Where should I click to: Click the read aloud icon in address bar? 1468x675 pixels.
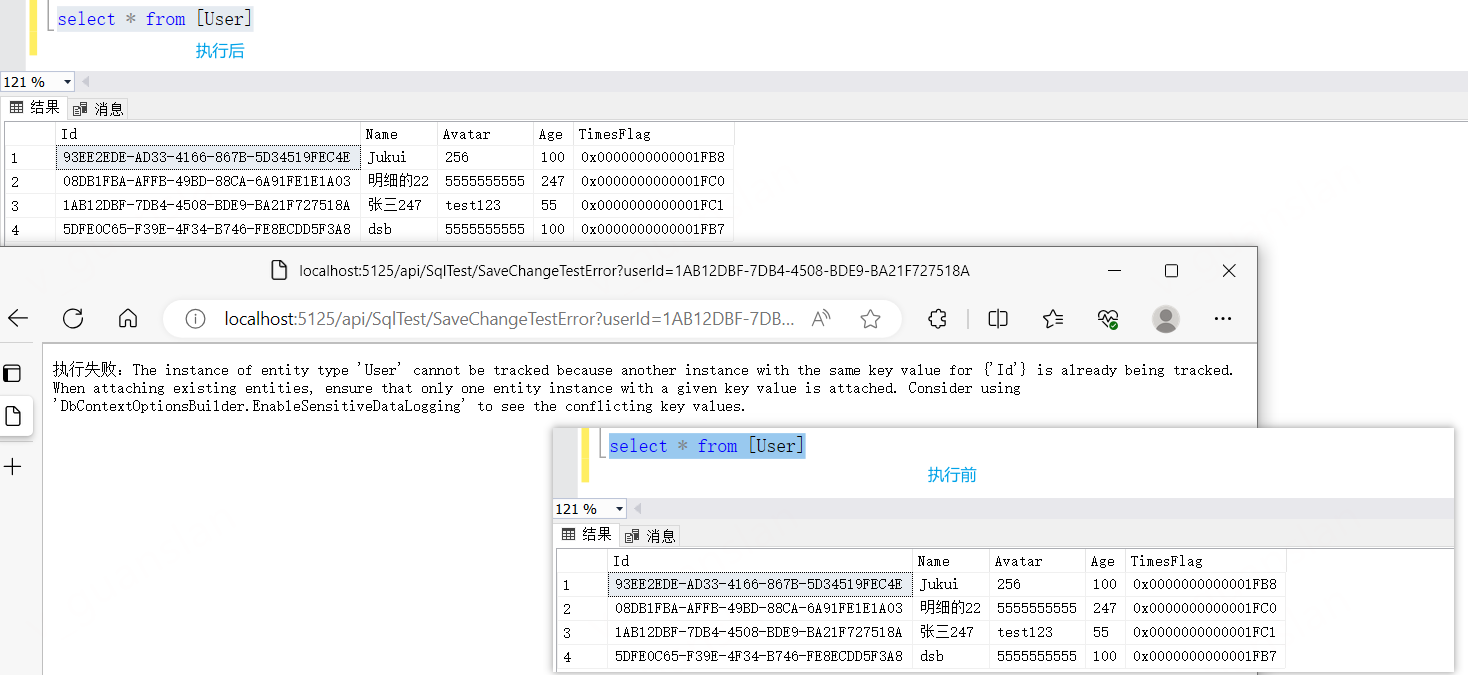pos(821,319)
